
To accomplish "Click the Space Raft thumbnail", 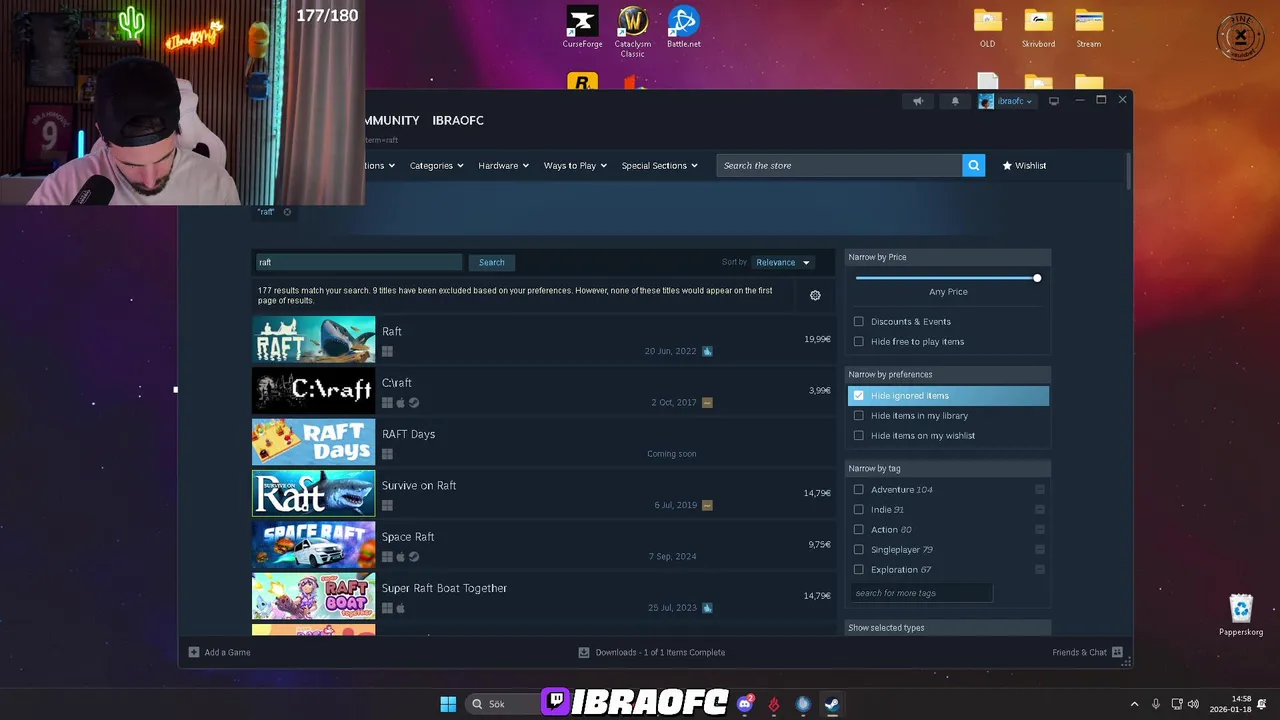I will 313,544.
